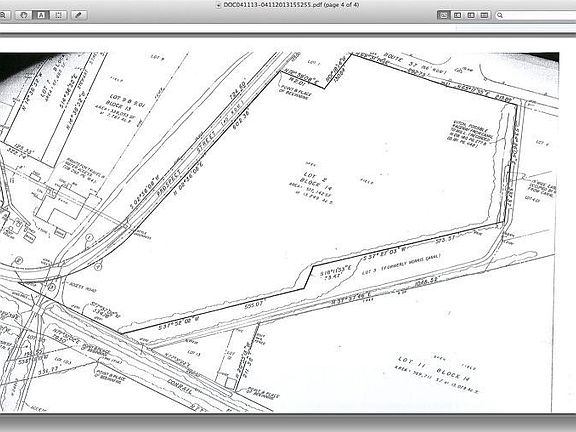576x432 pixels.
Task: Click the '1046.52' boundary distance
Action: (426, 283)
